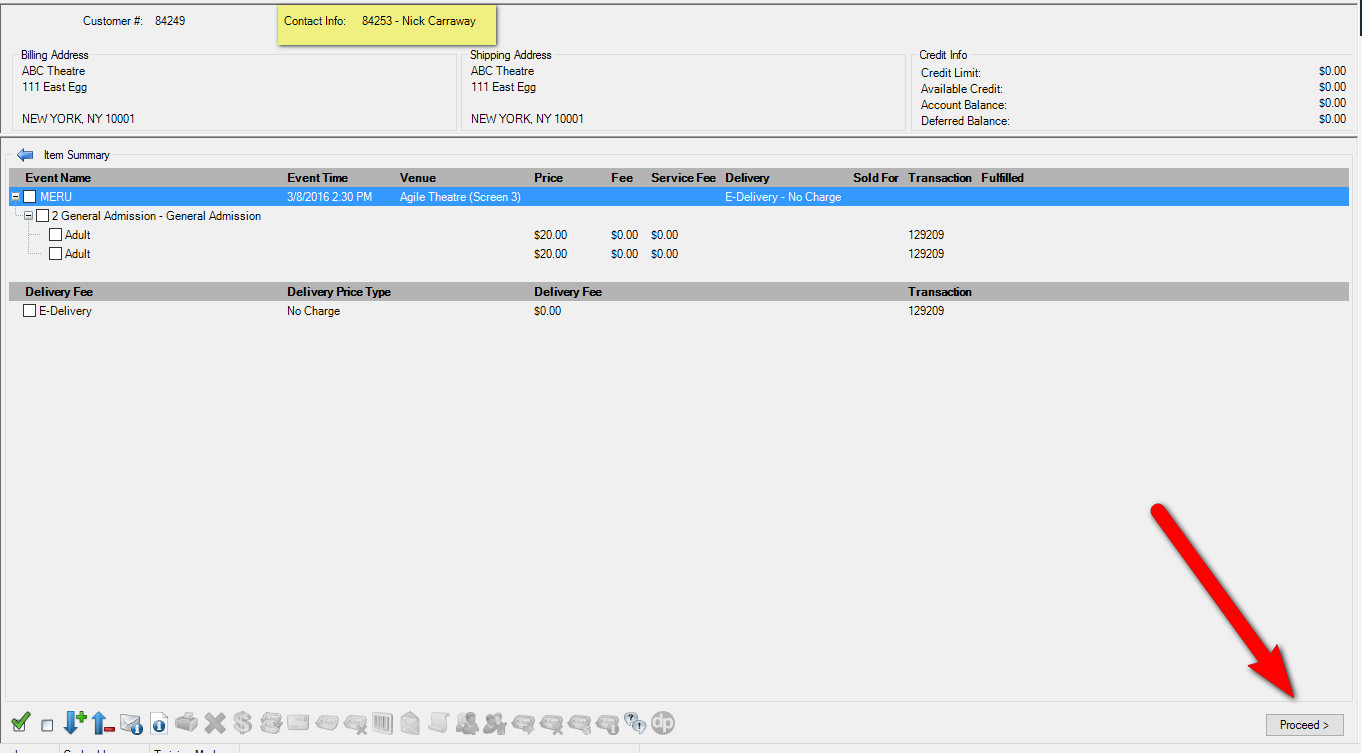Click the question and exclamation bubbles icon
The image size is (1362, 753).
635,722
